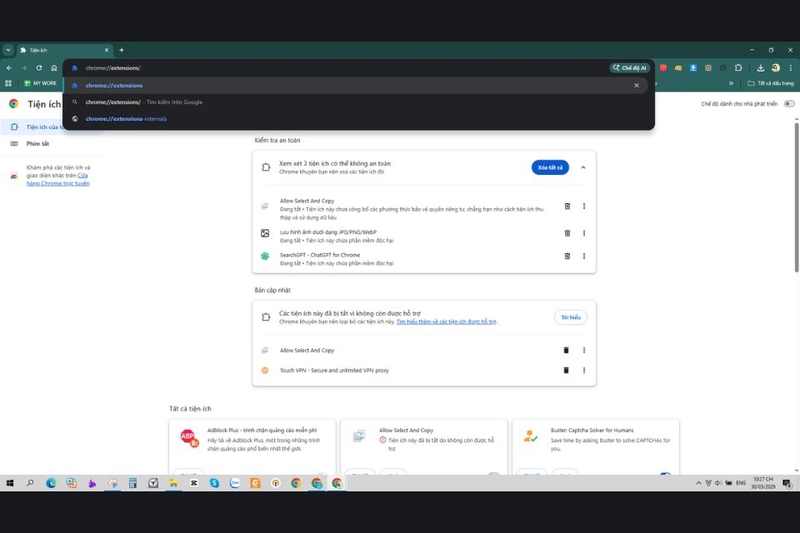Open the Adblock Plus extension card icon
The image size is (800, 533).
pos(189,438)
